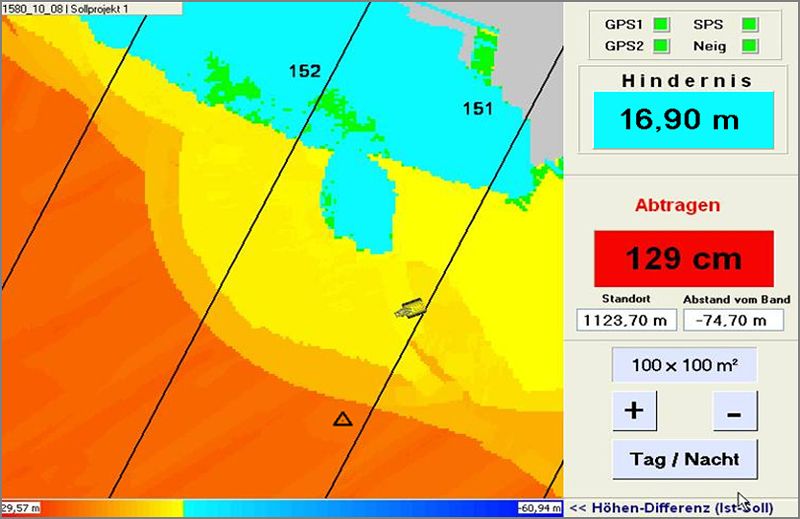Click the green SPS status indicator
Viewport: 800px width, 519px height.
point(748,24)
